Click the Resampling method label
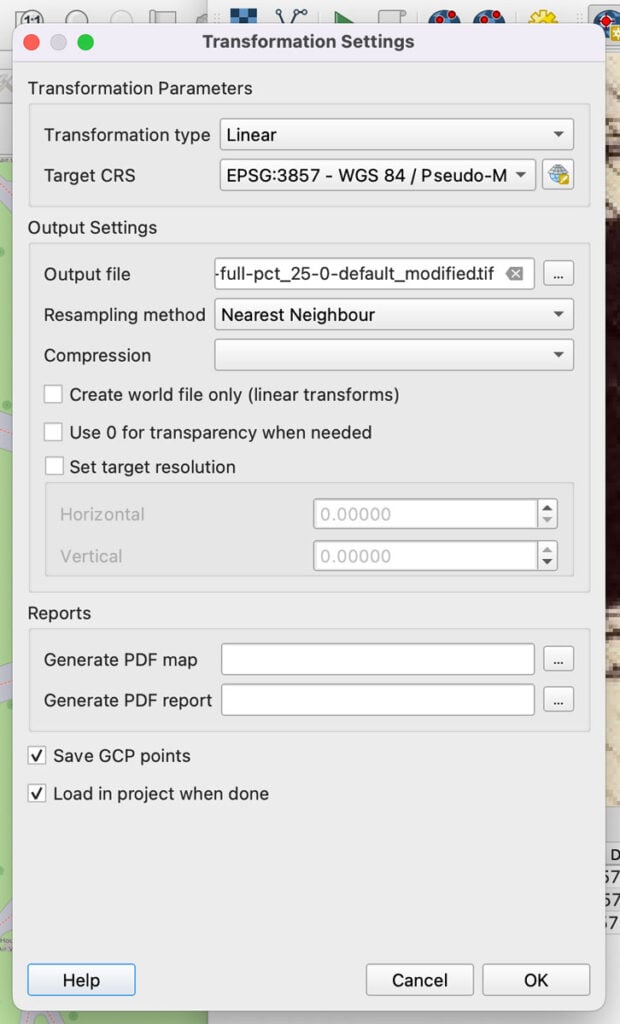This screenshot has width=620, height=1024. point(124,315)
